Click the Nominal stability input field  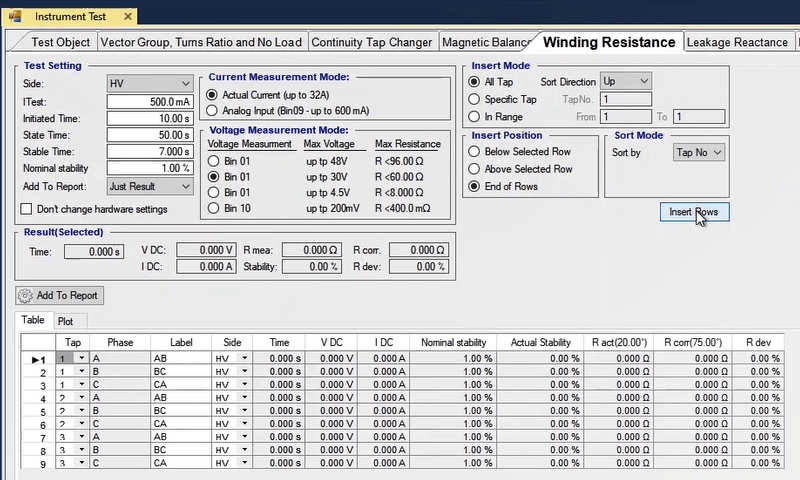[x=149, y=168]
